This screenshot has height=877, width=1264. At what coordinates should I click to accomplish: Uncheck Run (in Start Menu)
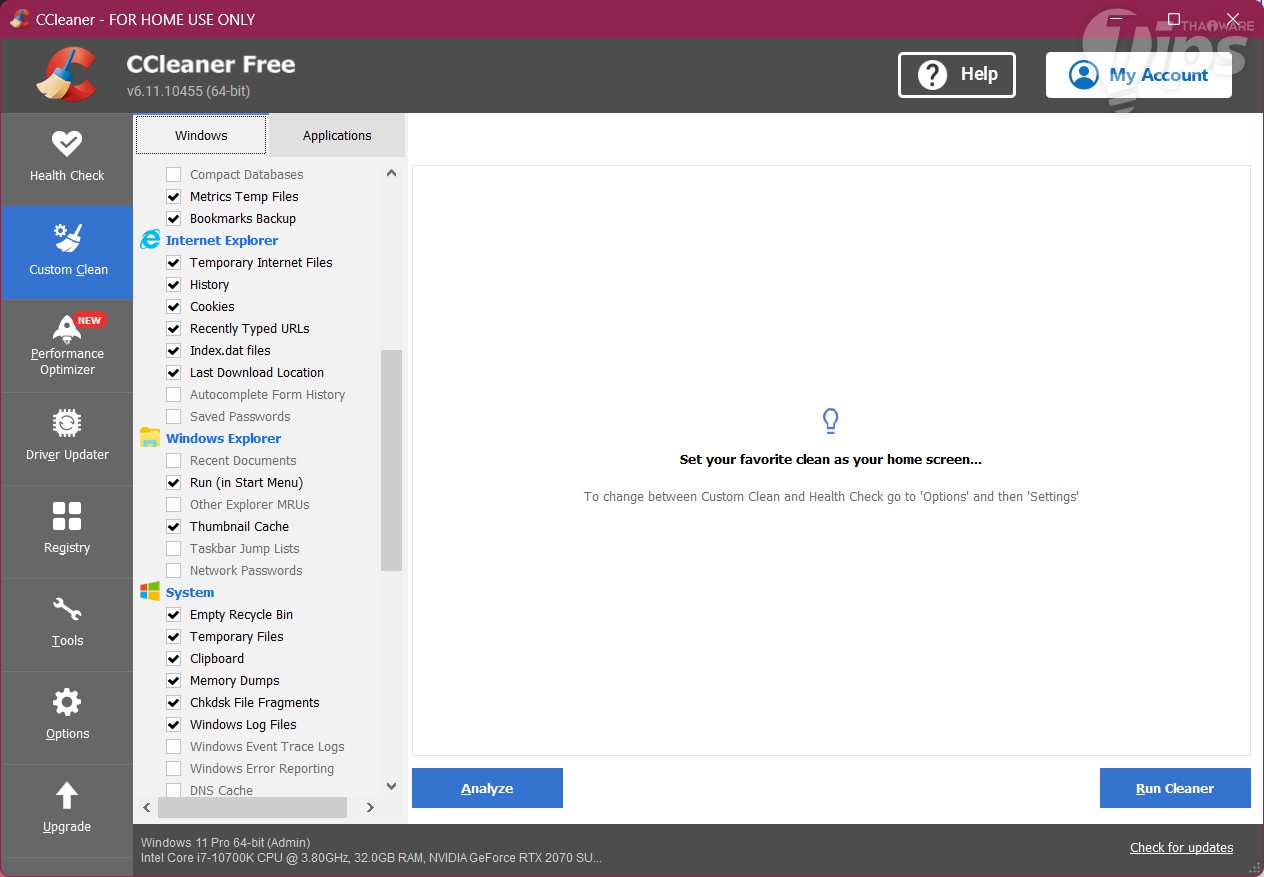174,482
